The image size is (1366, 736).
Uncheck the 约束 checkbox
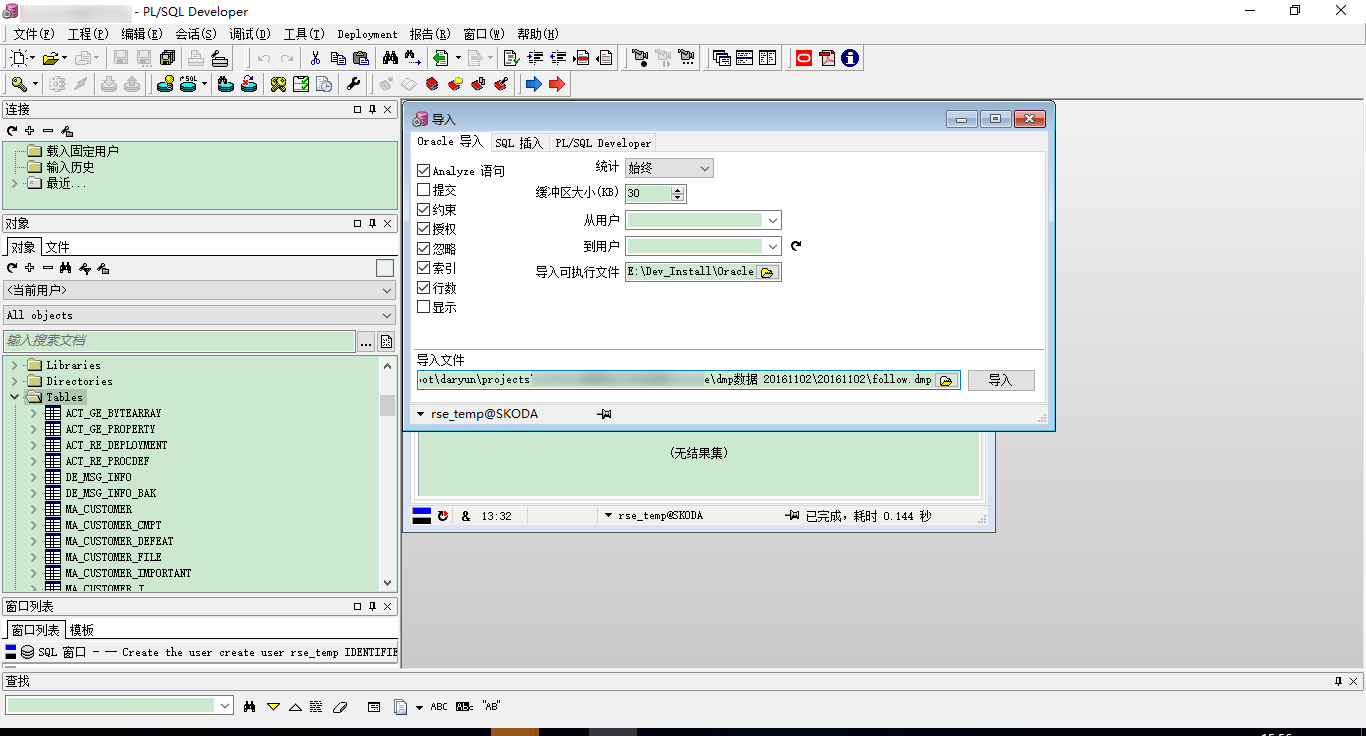point(424,210)
